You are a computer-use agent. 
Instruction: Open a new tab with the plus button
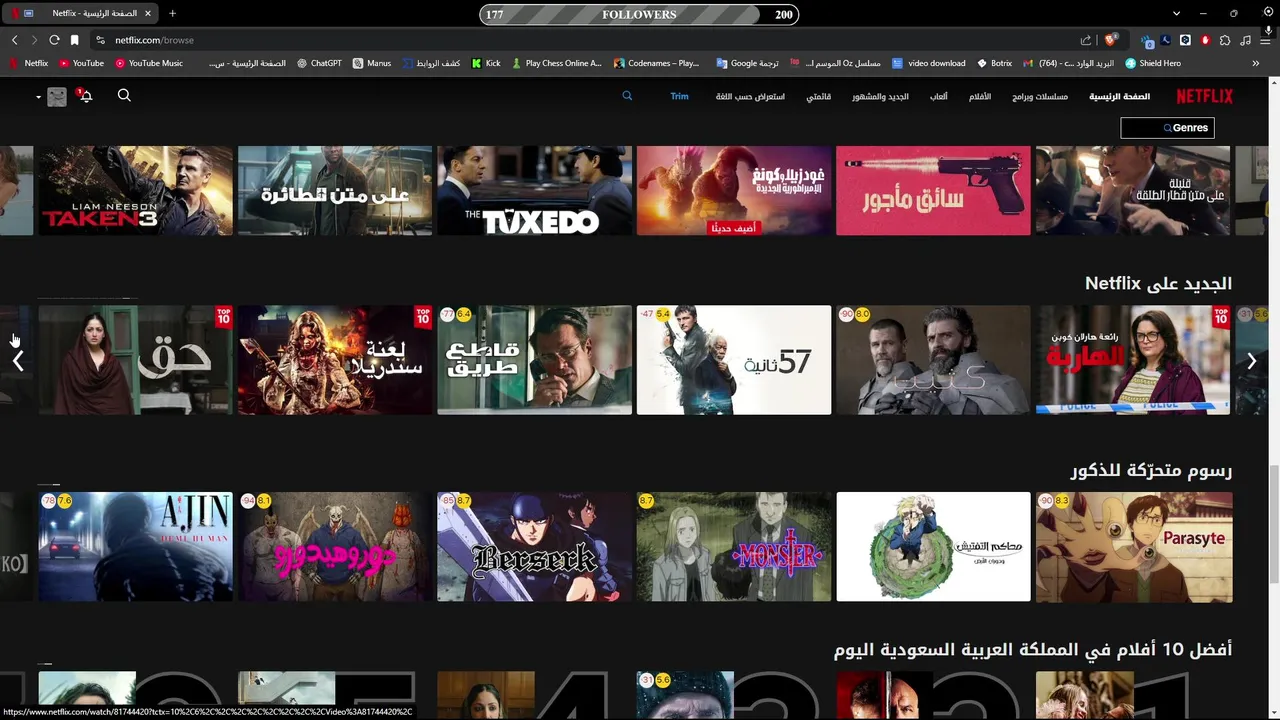coord(172,14)
